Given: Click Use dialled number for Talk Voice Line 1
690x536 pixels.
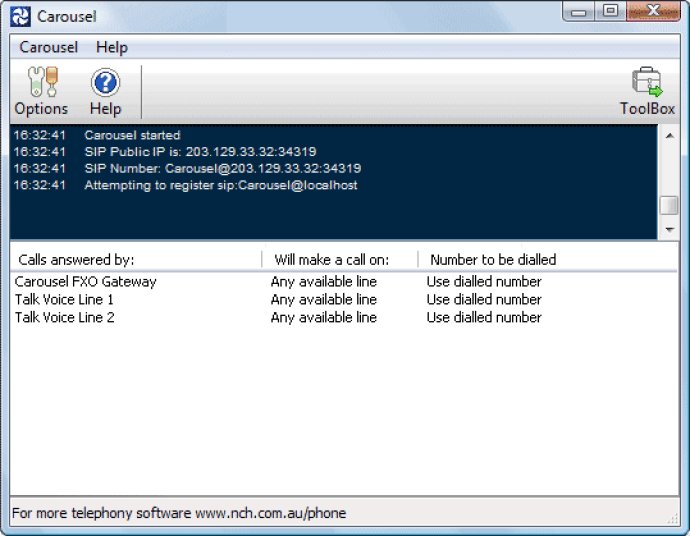Looking at the screenshot, I should (x=484, y=300).
